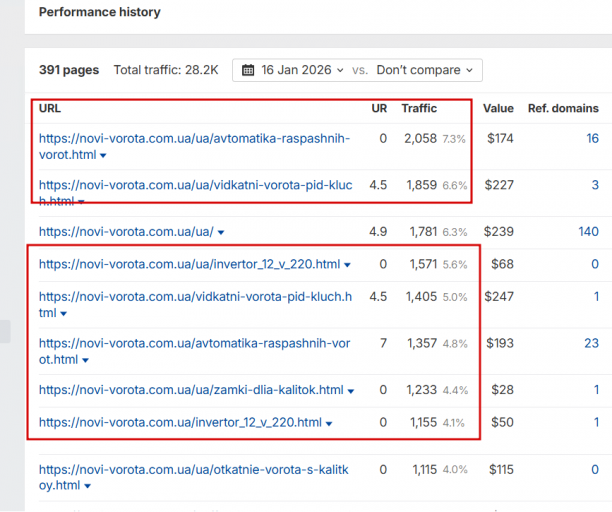Viewport: 612px width, 512px height.
Task: Click the Performance history heading
Action: pyautogui.click(x=100, y=12)
